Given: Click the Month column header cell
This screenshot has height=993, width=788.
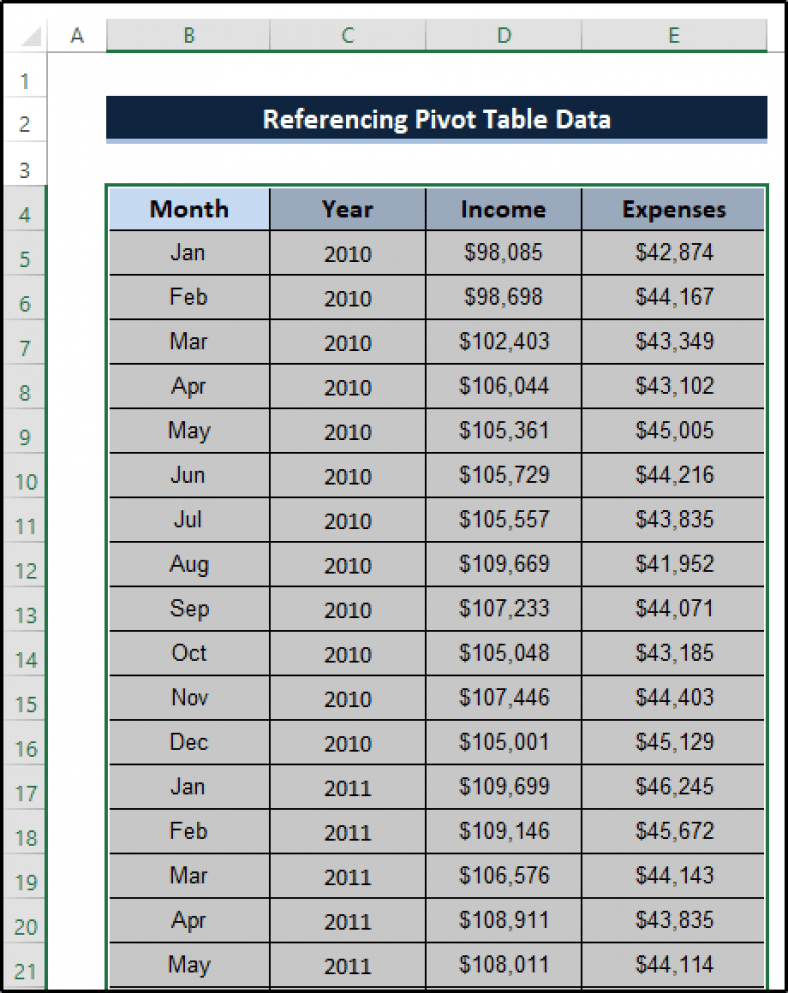Looking at the screenshot, I should point(188,209).
